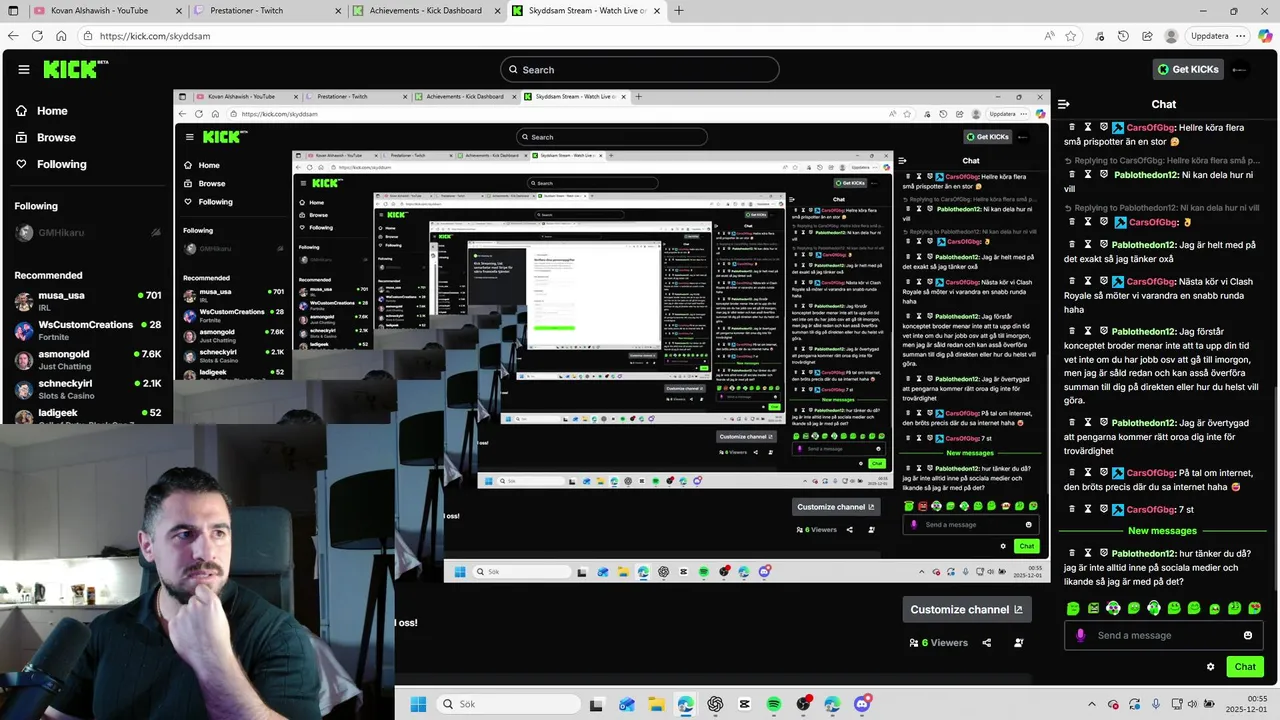1280x720 pixels.
Task: Trash icon on Pablothedon12 "hur tänker du då" message
Action: tap(1072, 553)
